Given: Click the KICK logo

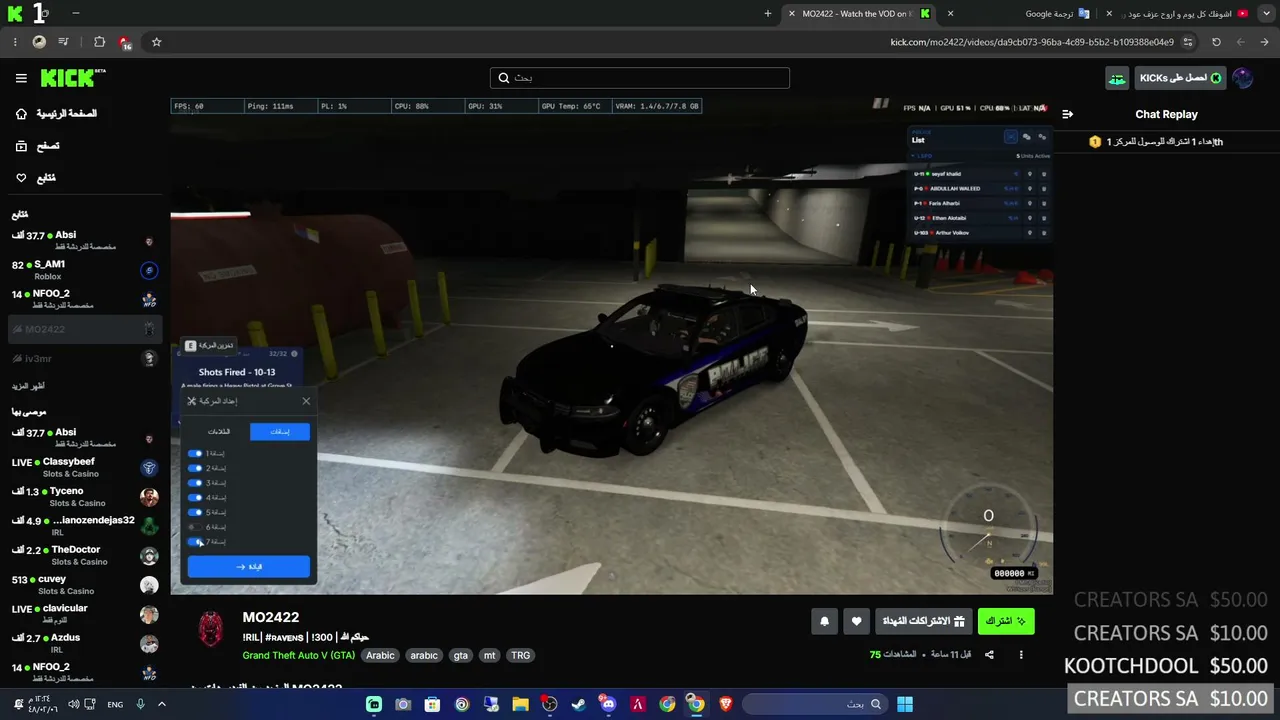Looking at the screenshot, I should [72, 78].
